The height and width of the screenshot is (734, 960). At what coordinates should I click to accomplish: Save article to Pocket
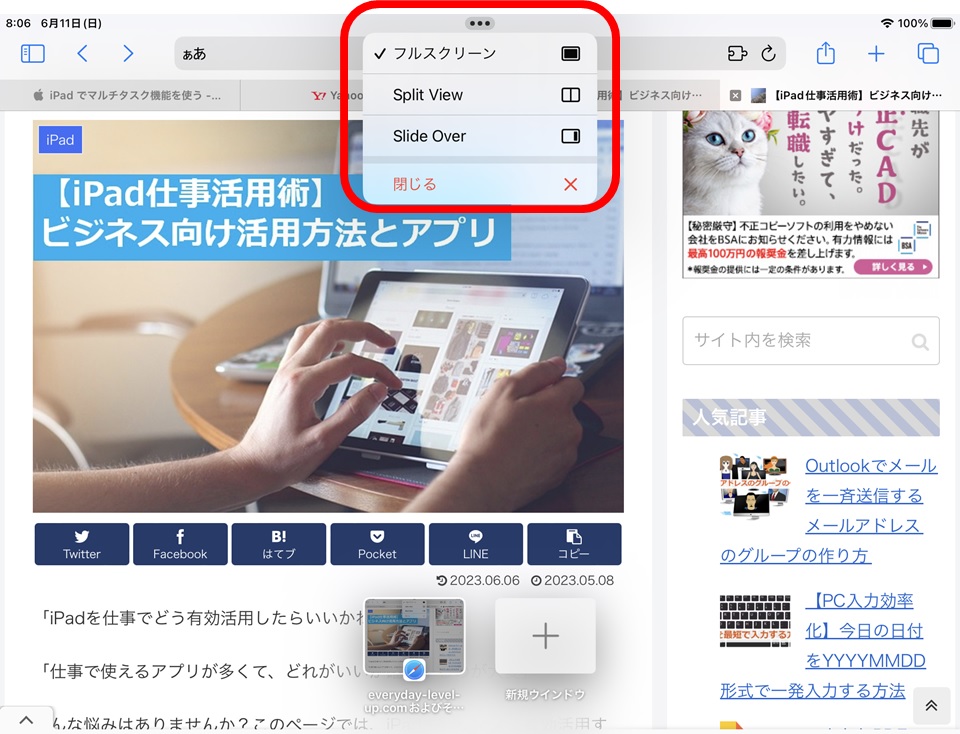point(377,544)
